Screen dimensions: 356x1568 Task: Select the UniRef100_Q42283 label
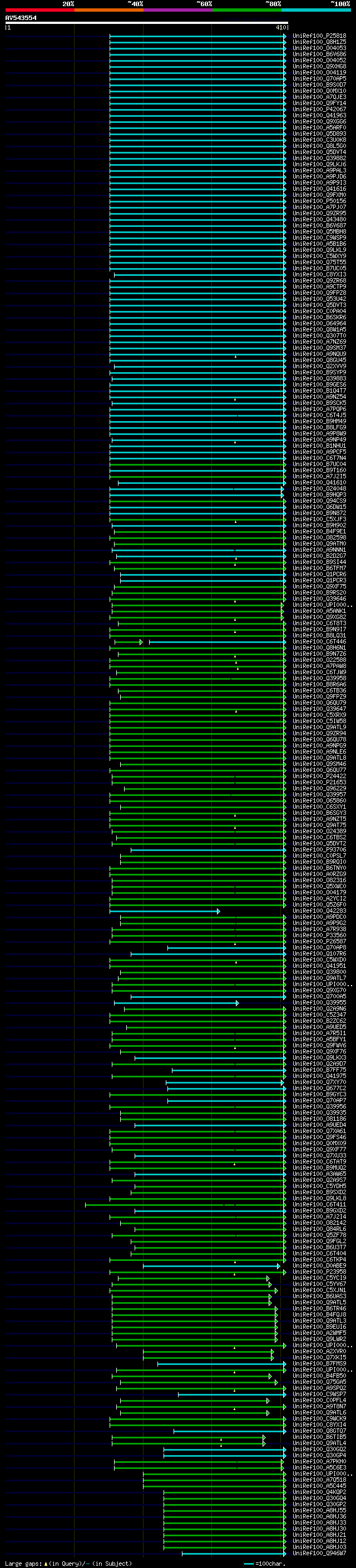click(319, 911)
